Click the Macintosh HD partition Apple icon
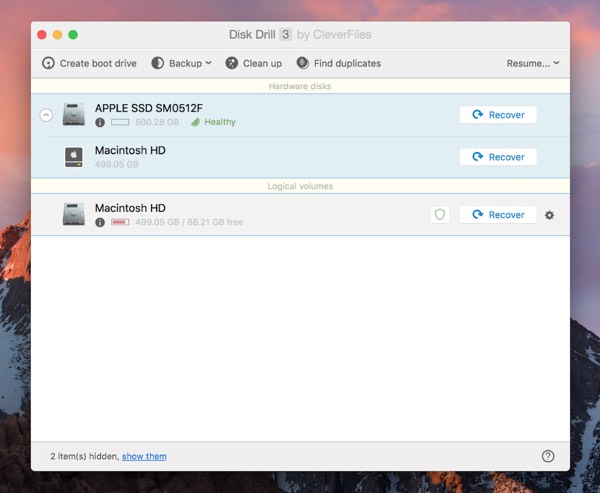Screen dimensions: 600x493 pos(74,157)
